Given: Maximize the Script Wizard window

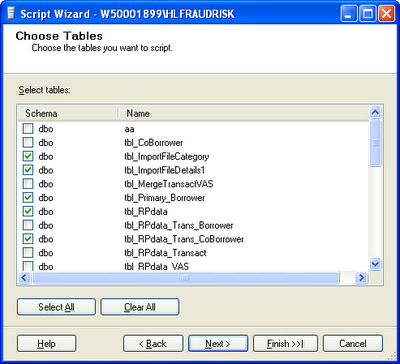Looking at the screenshot, I should click(x=368, y=14).
